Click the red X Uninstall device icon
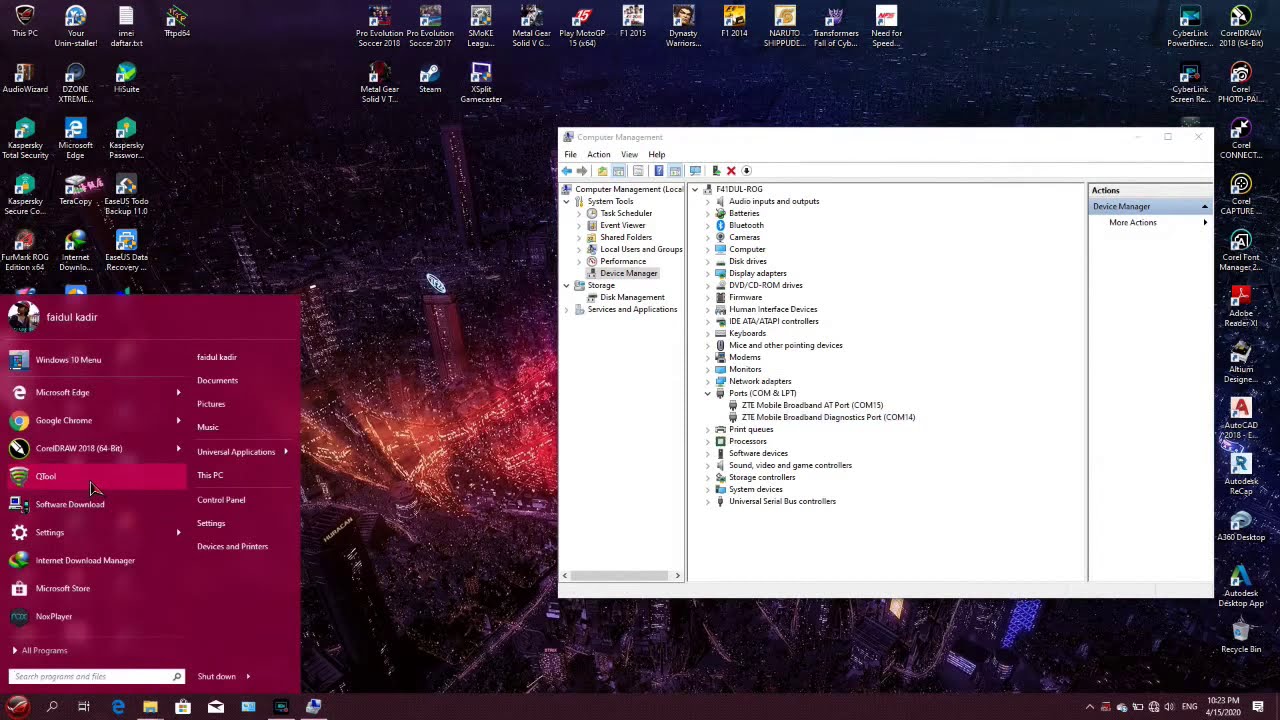 pos(731,171)
